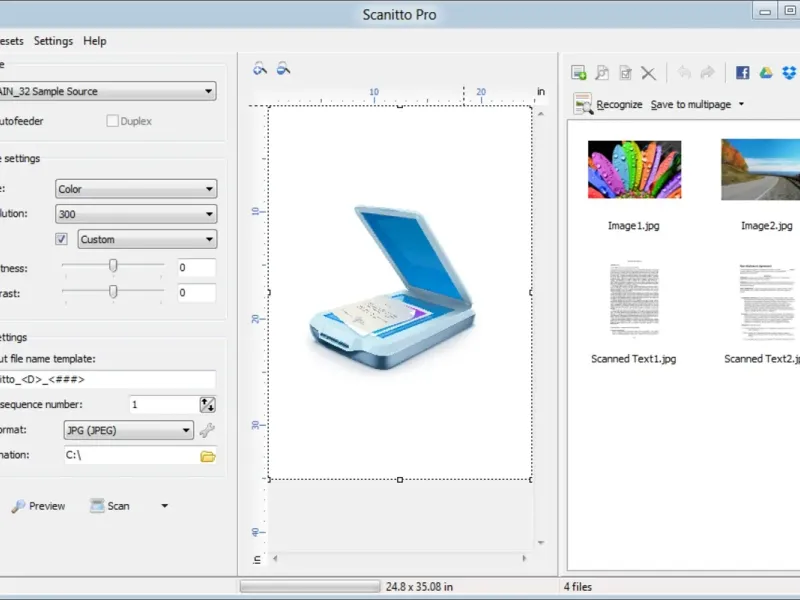Uncheck the Custom paper size checkbox
The width and height of the screenshot is (800, 600).
61,239
